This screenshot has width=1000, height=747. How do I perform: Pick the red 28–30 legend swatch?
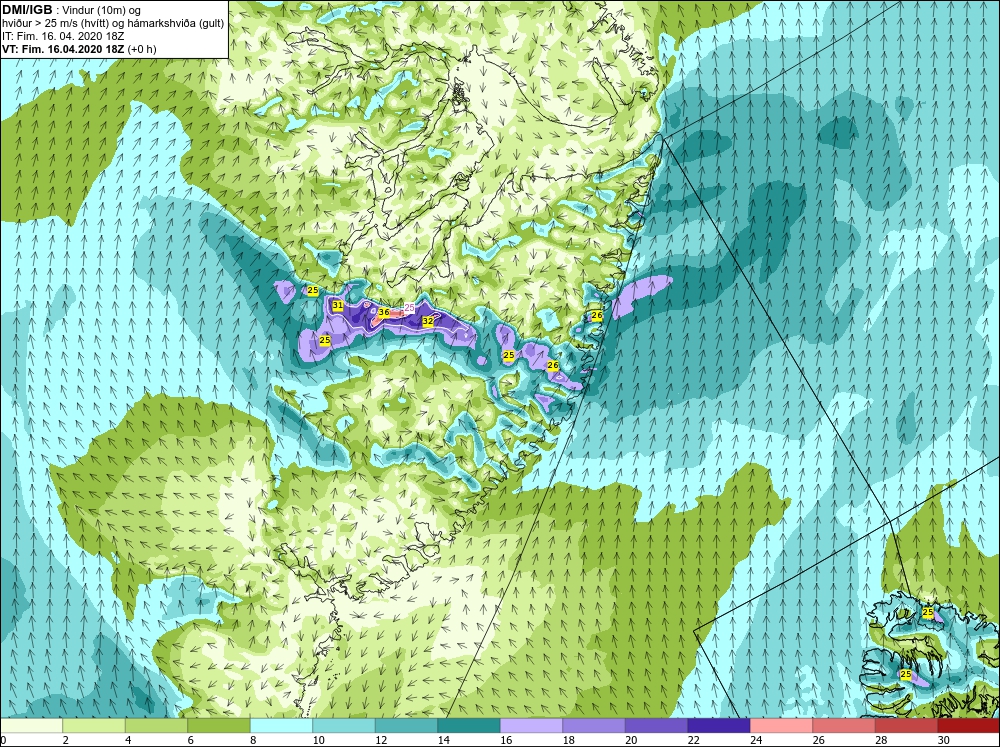pyautogui.click(x=906, y=725)
